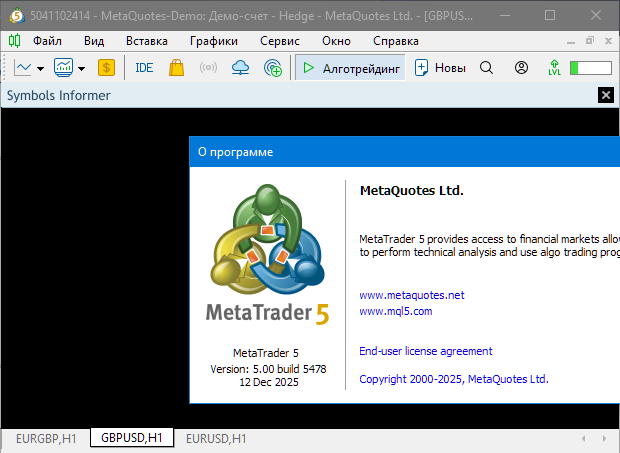Open the Окно menu
The image size is (620, 453).
336,41
